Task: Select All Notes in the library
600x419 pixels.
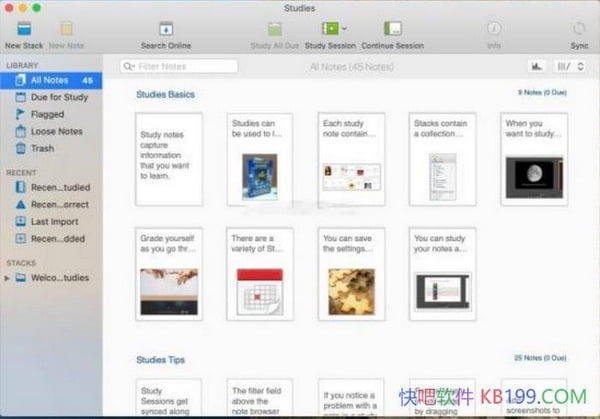Action: tap(48, 80)
